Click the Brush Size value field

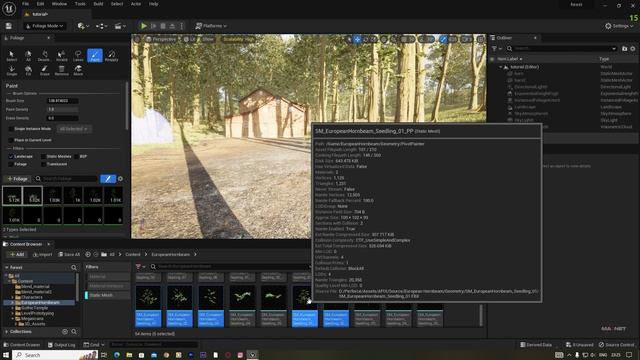(62, 101)
